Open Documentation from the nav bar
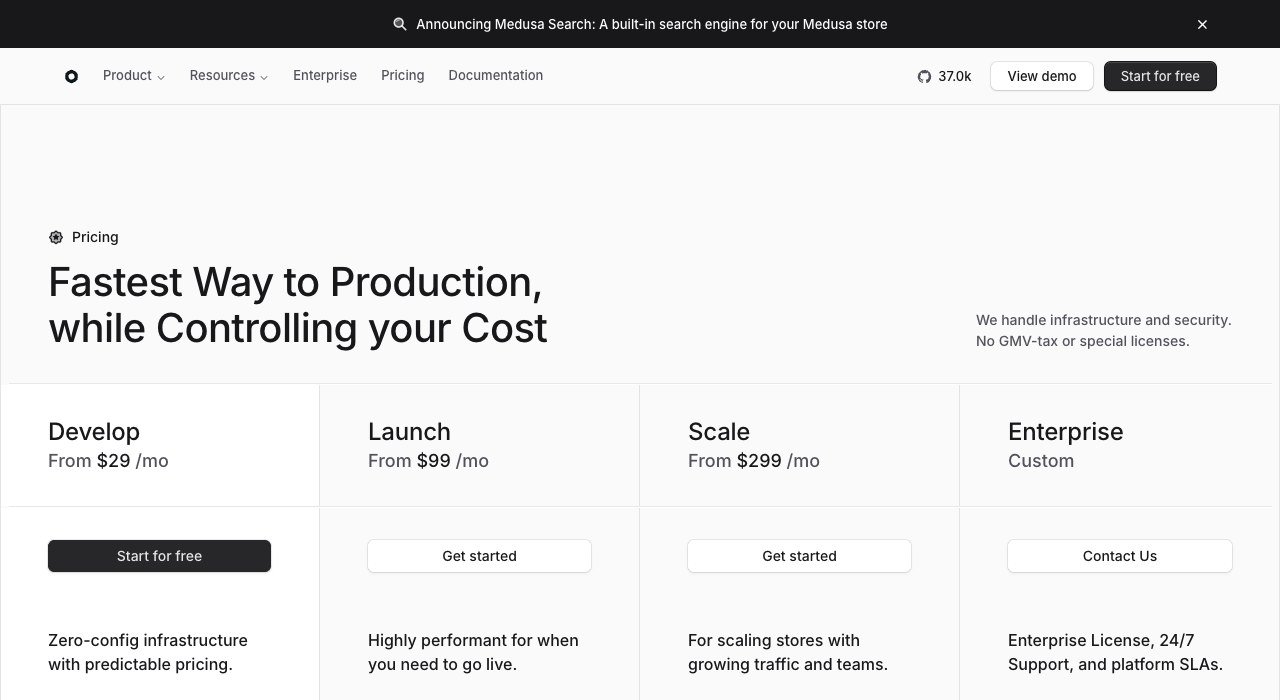Viewport: 1280px width, 700px height. tap(496, 76)
